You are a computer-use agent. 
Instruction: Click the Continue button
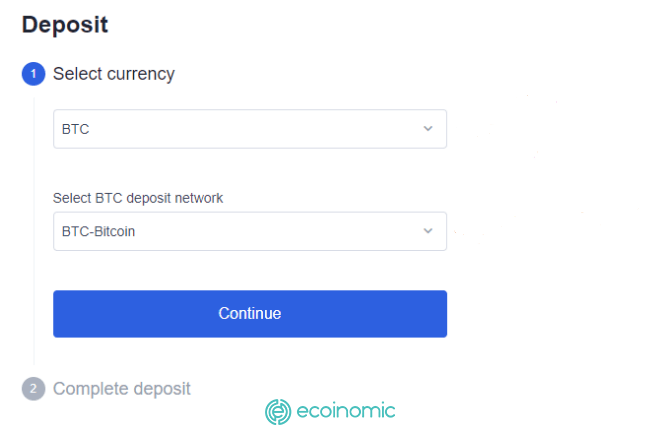tap(250, 314)
